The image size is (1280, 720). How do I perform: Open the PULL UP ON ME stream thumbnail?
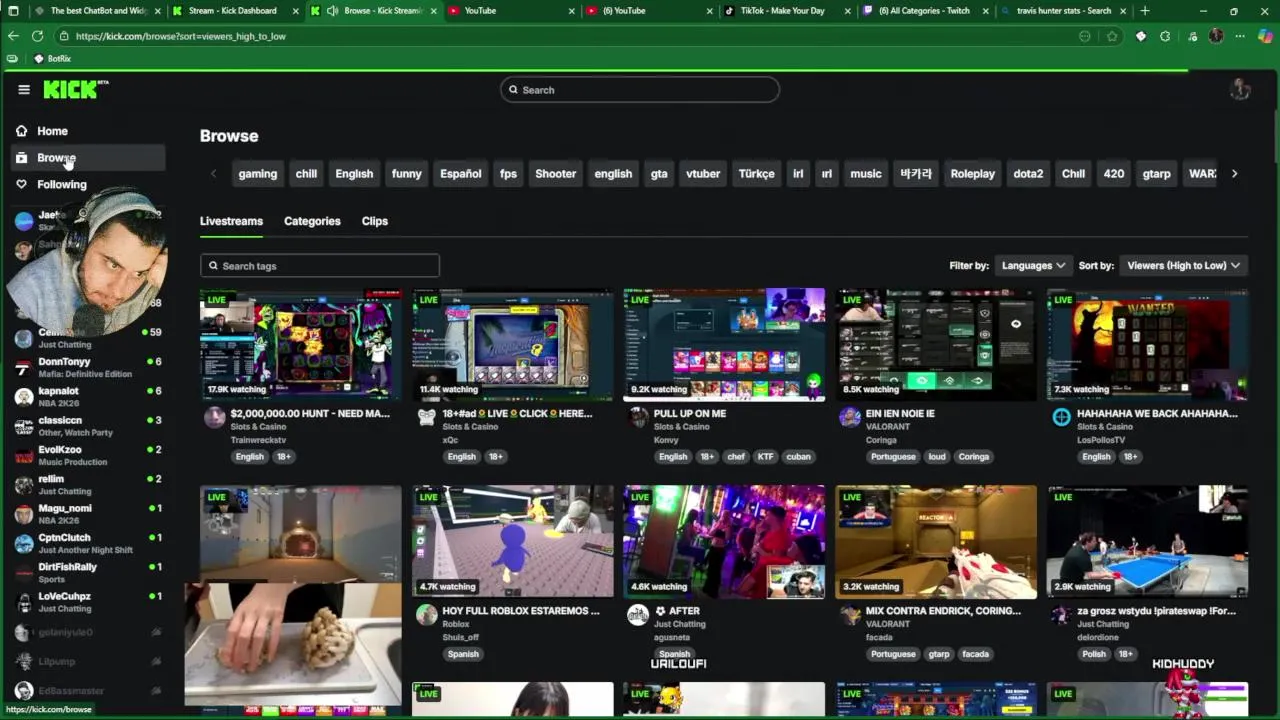pyautogui.click(x=724, y=344)
